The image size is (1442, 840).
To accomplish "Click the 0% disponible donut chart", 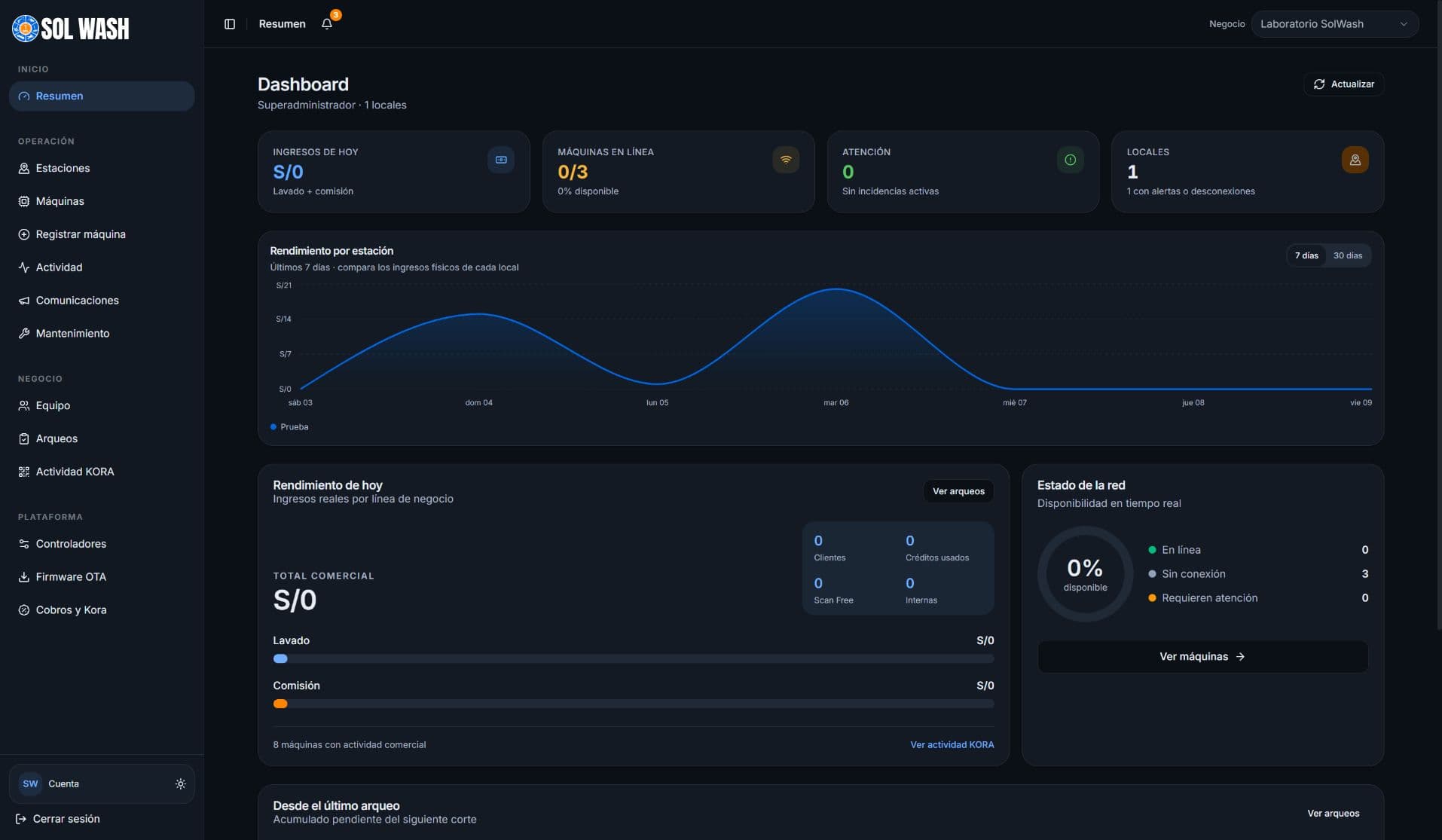I will 1085,574.
